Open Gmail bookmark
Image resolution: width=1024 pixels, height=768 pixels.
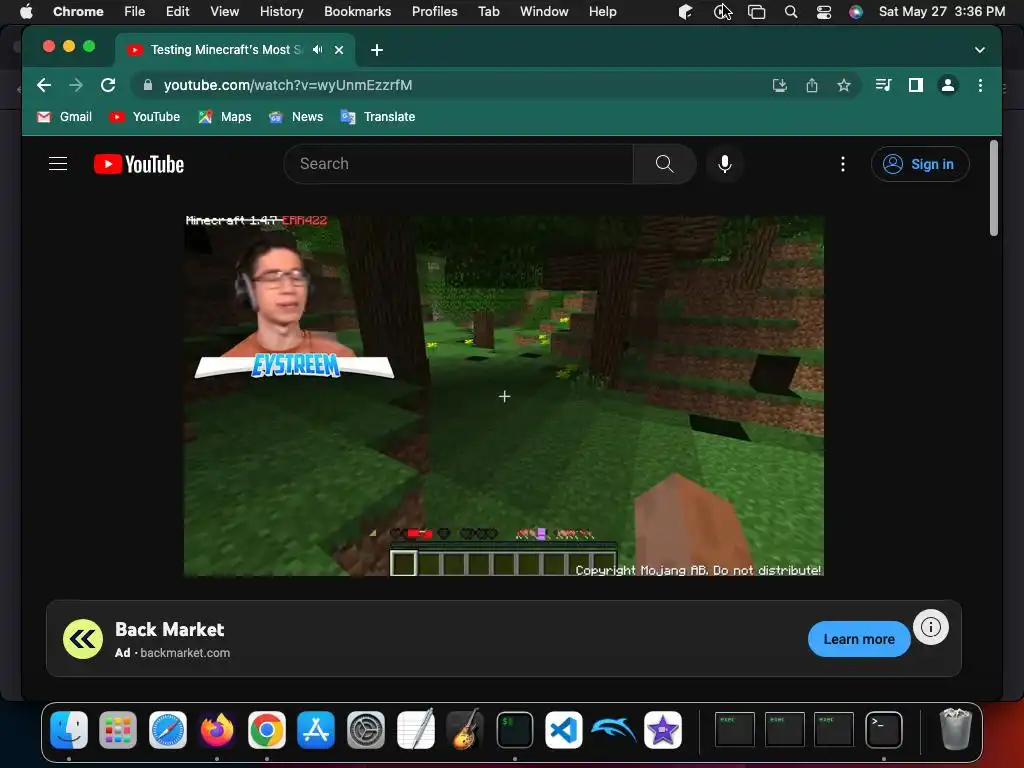[64, 117]
